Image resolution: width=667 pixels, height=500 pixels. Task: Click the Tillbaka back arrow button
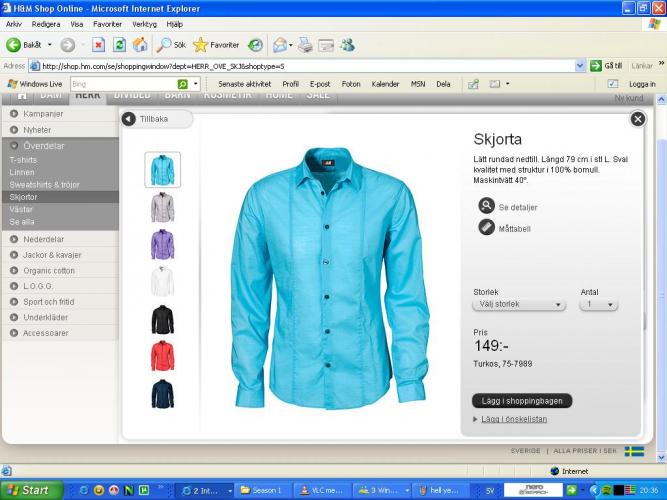[x=129, y=119]
